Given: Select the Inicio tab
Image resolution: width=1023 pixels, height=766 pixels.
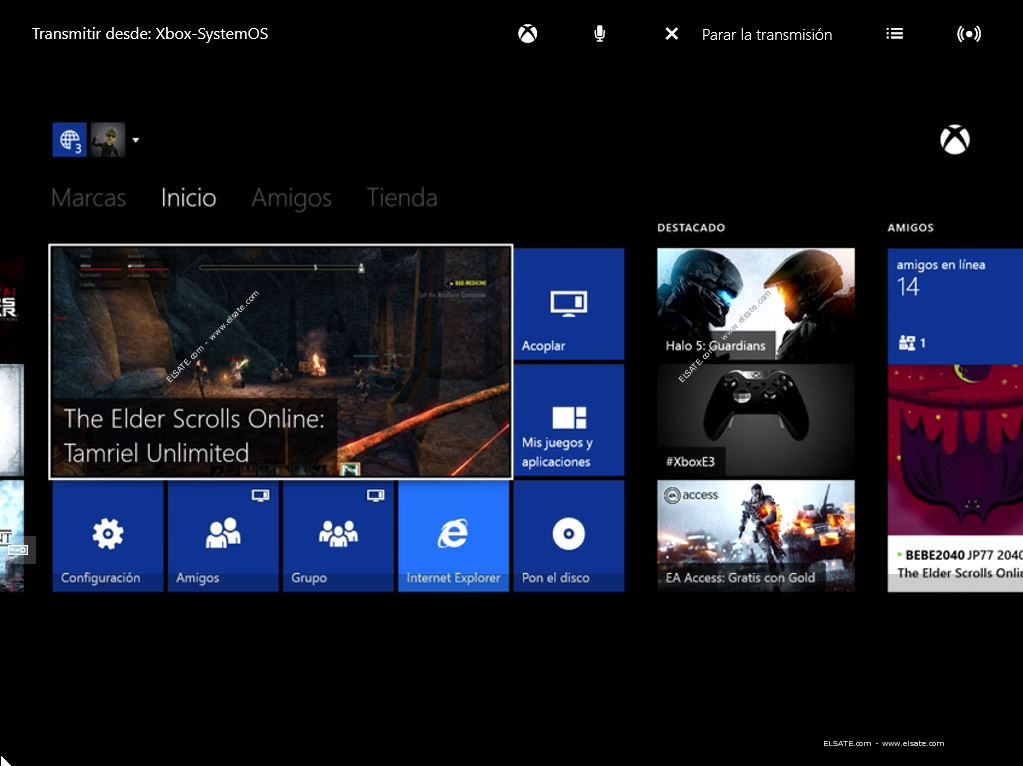Looking at the screenshot, I should [x=189, y=198].
